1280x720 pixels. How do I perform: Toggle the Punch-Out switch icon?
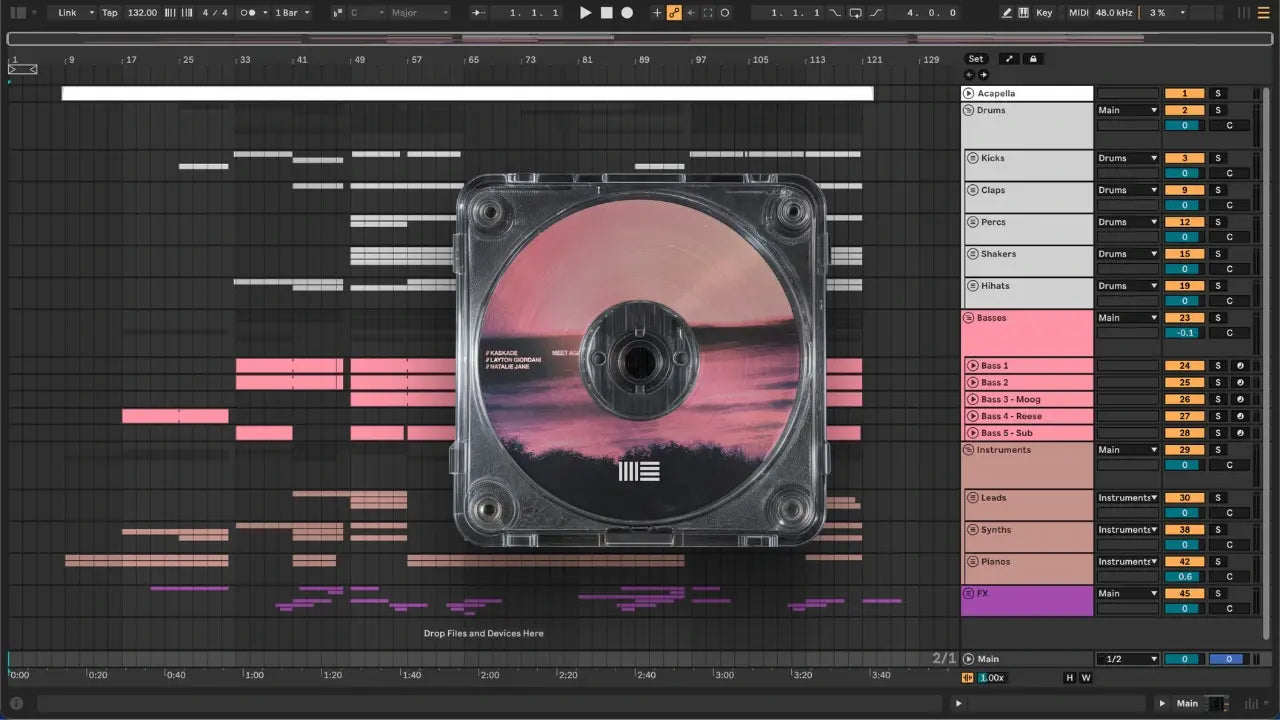point(876,13)
